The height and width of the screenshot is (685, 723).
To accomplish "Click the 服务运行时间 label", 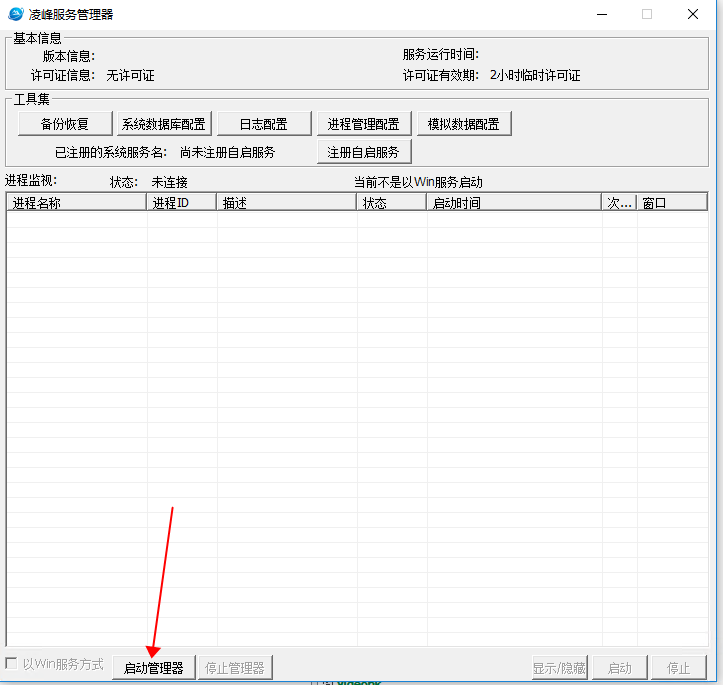I will (x=441, y=54).
